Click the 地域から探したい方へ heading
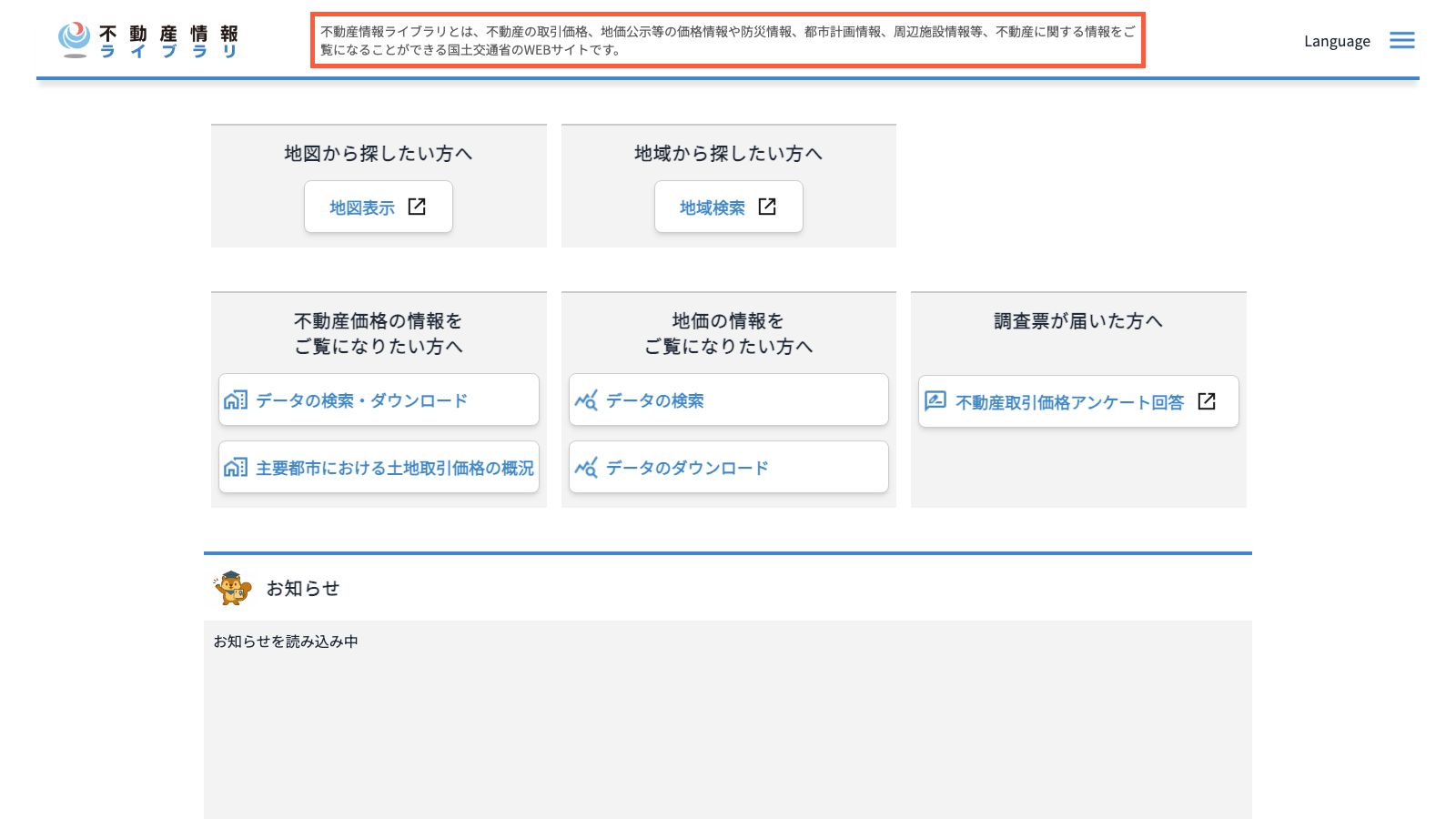The height and width of the screenshot is (819, 1456). [728, 153]
